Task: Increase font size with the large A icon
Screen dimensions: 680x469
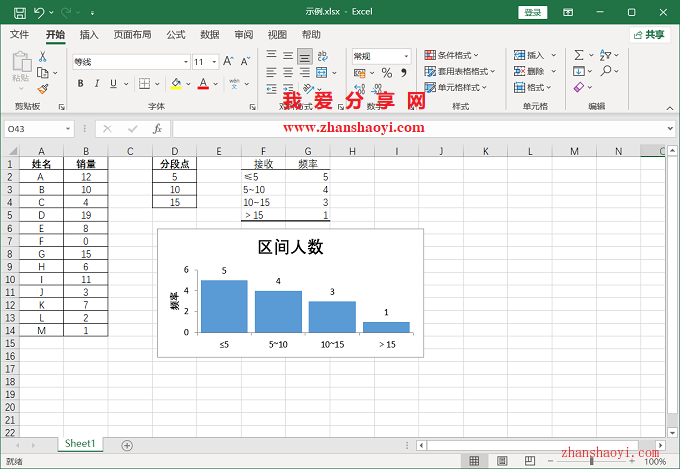Action: point(228,62)
